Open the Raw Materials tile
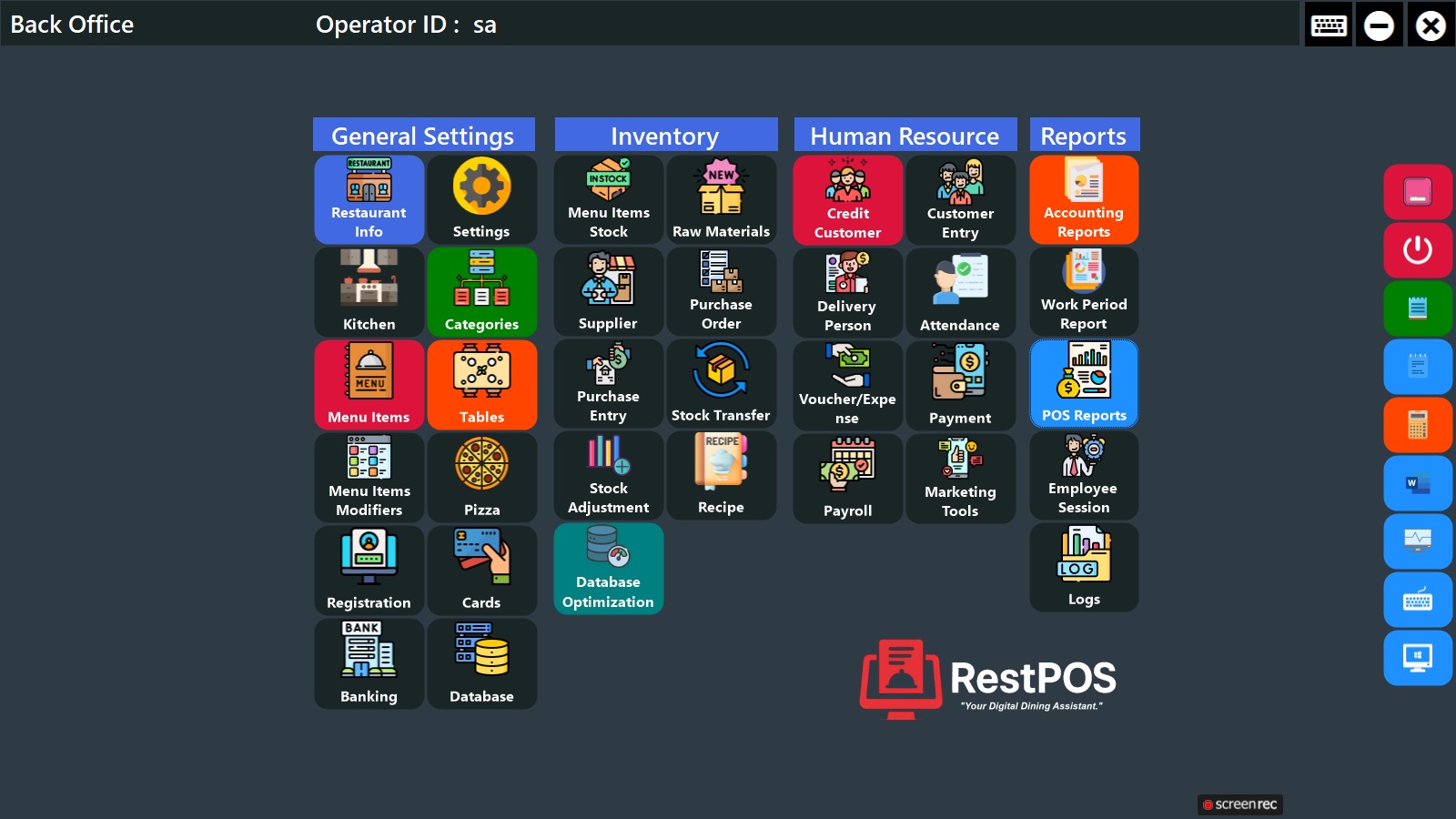 [721, 199]
